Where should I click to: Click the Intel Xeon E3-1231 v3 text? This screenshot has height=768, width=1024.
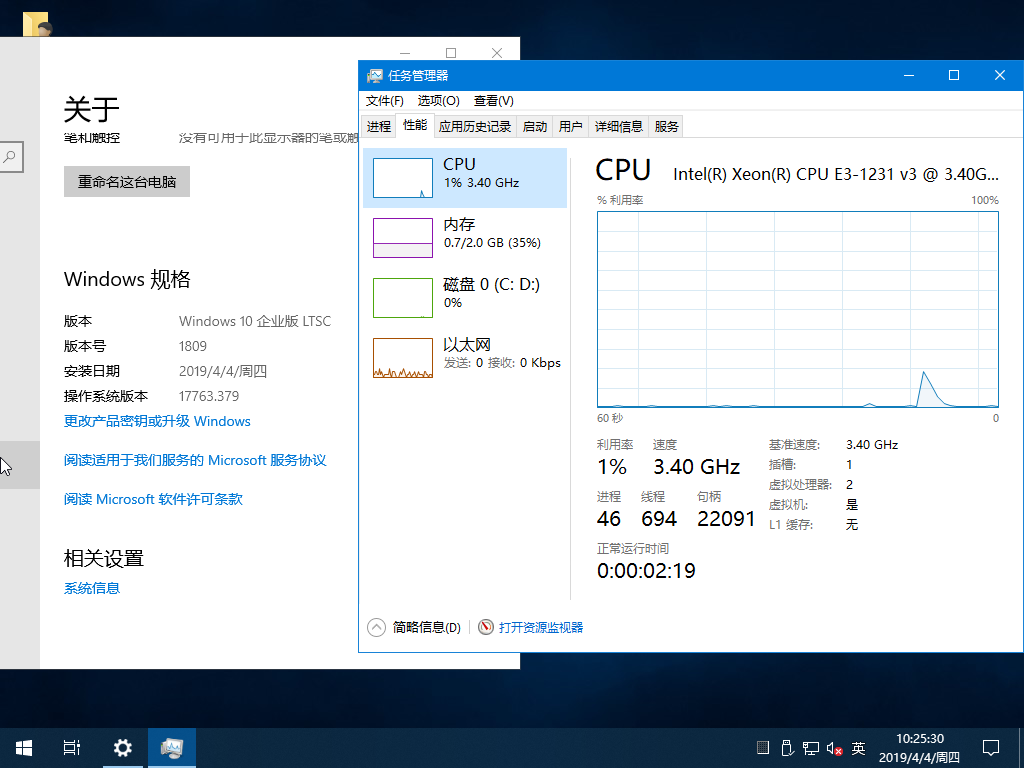tap(836, 174)
